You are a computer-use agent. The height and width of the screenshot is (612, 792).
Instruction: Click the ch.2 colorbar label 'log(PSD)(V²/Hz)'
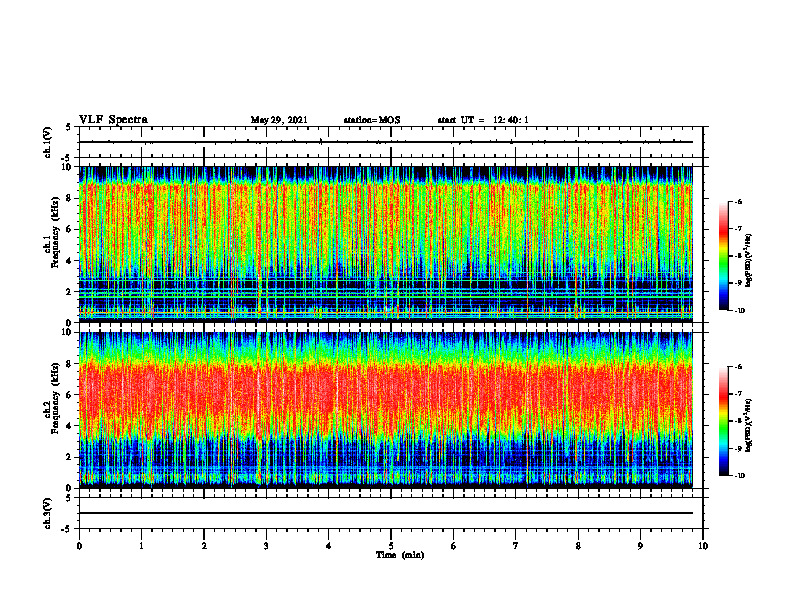click(x=749, y=425)
